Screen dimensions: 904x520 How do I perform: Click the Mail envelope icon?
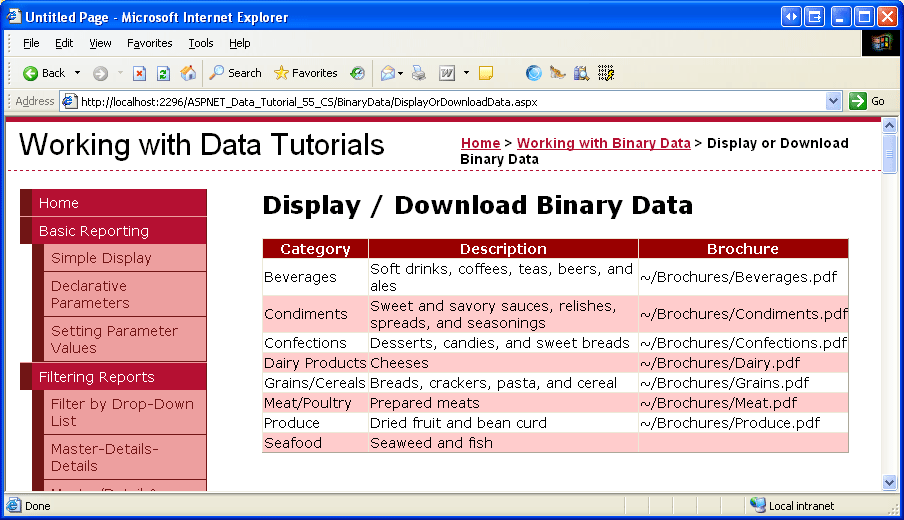click(x=387, y=73)
